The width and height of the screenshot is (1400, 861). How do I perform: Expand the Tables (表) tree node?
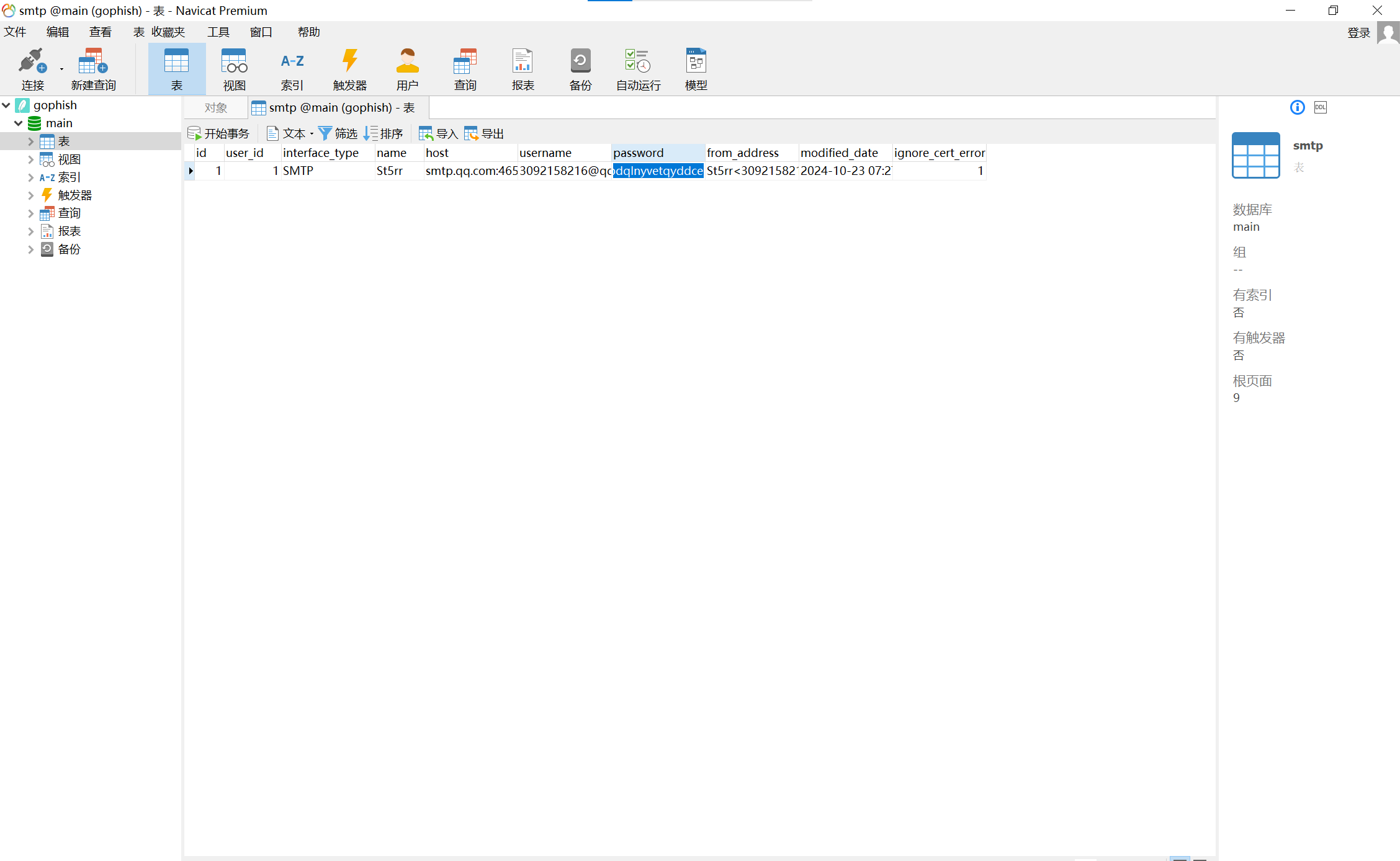point(30,141)
